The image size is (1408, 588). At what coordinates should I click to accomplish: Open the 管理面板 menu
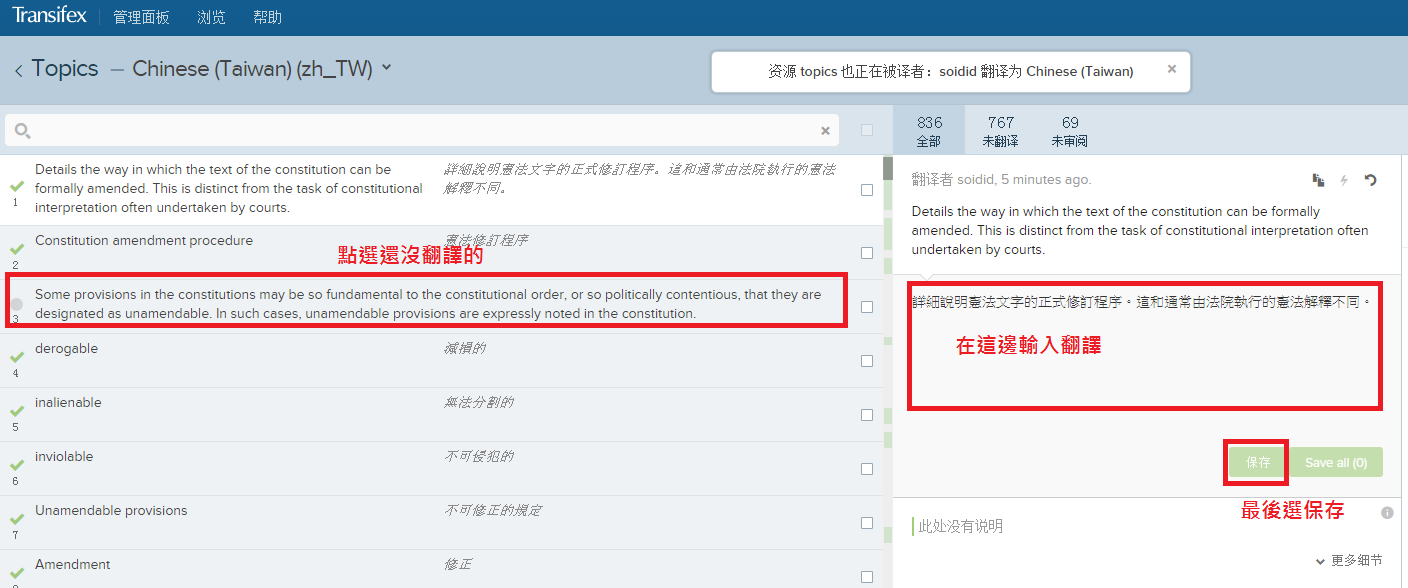tap(141, 17)
